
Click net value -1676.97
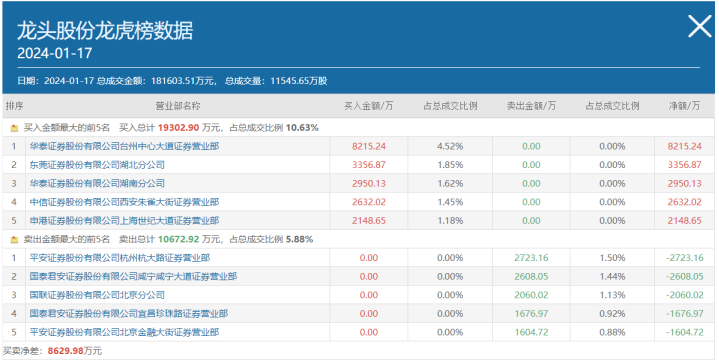[685, 314]
